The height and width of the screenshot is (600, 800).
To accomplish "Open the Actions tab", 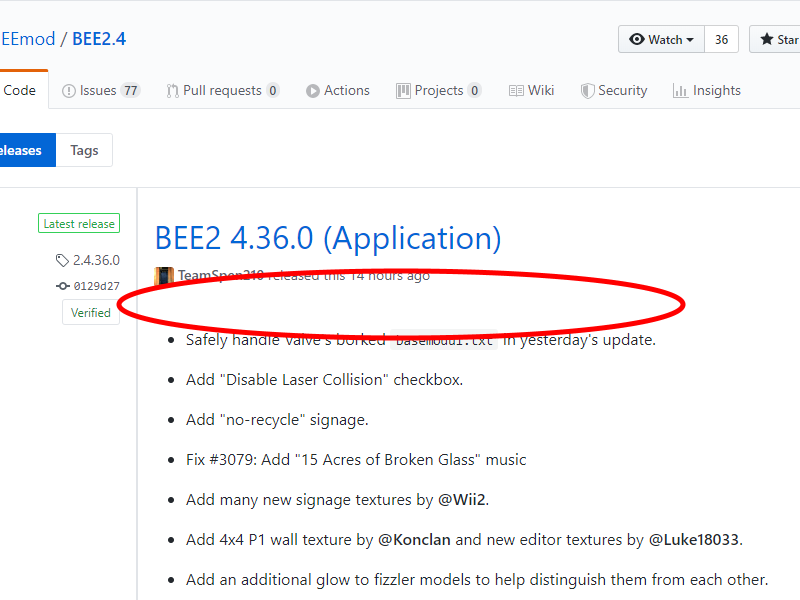I will [x=338, y=90].
